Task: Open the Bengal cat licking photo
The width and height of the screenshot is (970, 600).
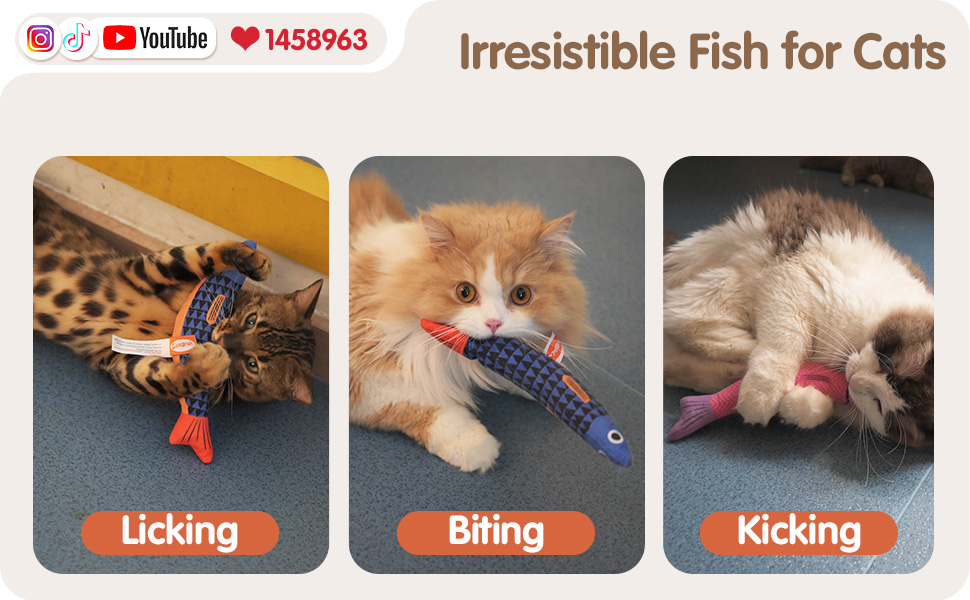Action: tap(181, 364)
